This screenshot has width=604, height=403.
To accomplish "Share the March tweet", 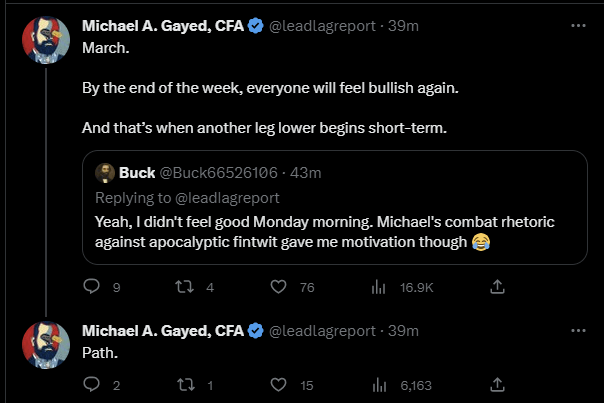I will (497, 287).
